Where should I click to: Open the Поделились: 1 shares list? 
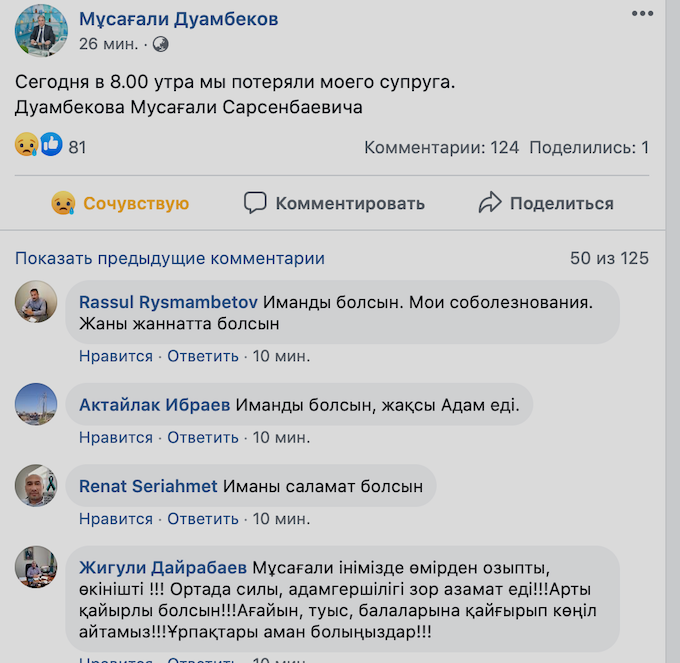tap(589, 148)
